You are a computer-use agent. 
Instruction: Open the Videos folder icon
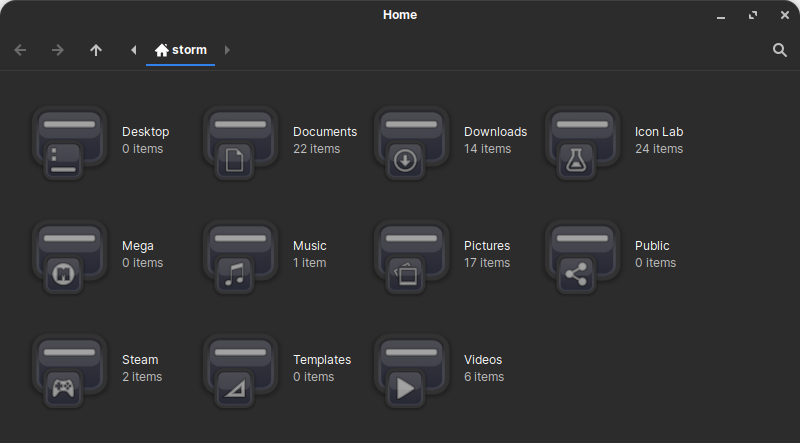click(412, 371)
